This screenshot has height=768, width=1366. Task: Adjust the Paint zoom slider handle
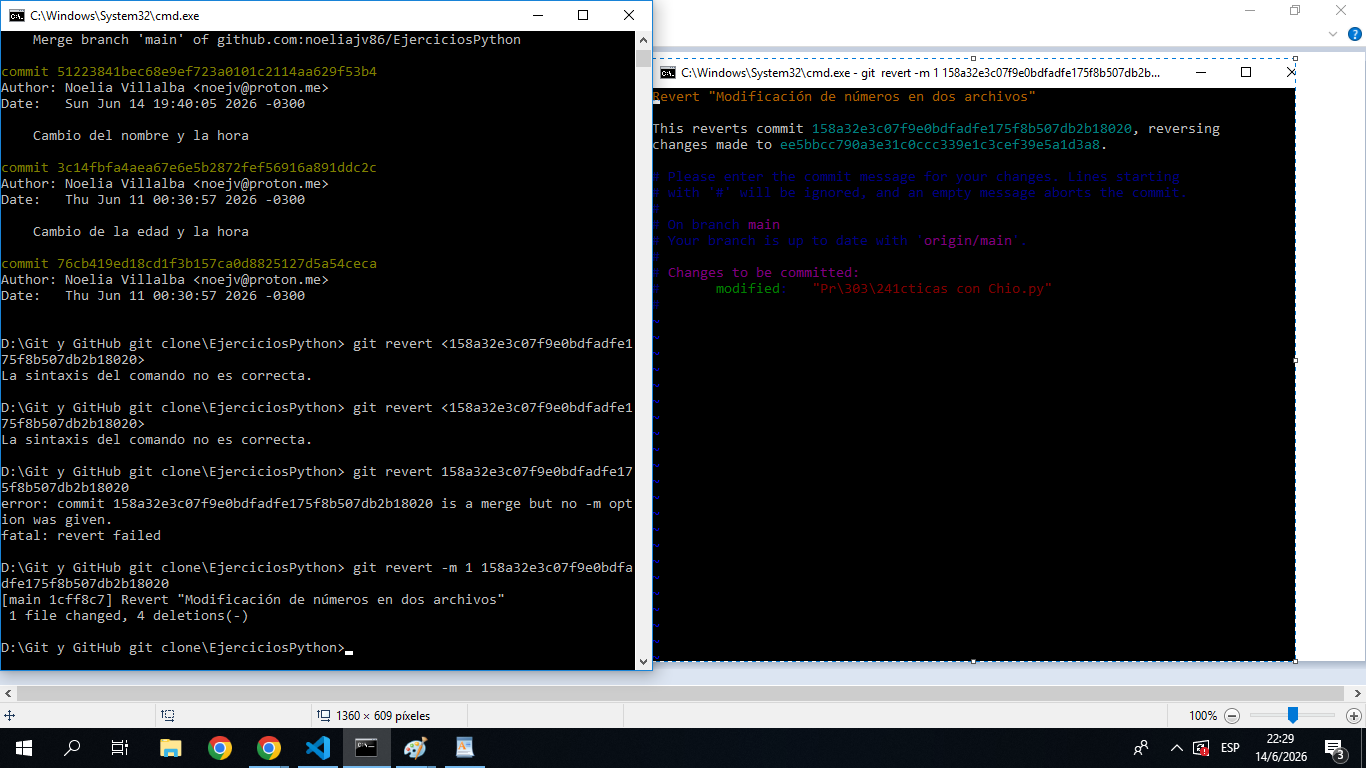[x=1293, y=716]
